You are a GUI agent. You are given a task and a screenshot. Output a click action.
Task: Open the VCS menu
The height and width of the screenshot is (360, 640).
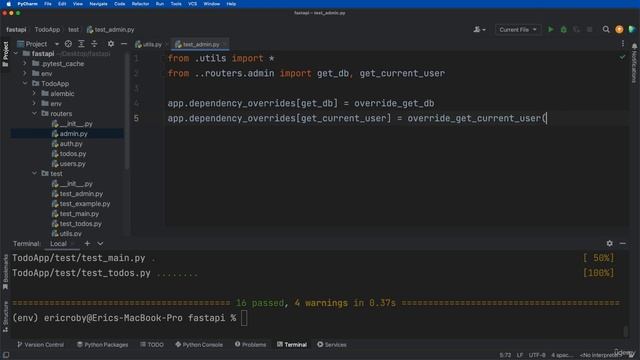(x=193, y=4)
